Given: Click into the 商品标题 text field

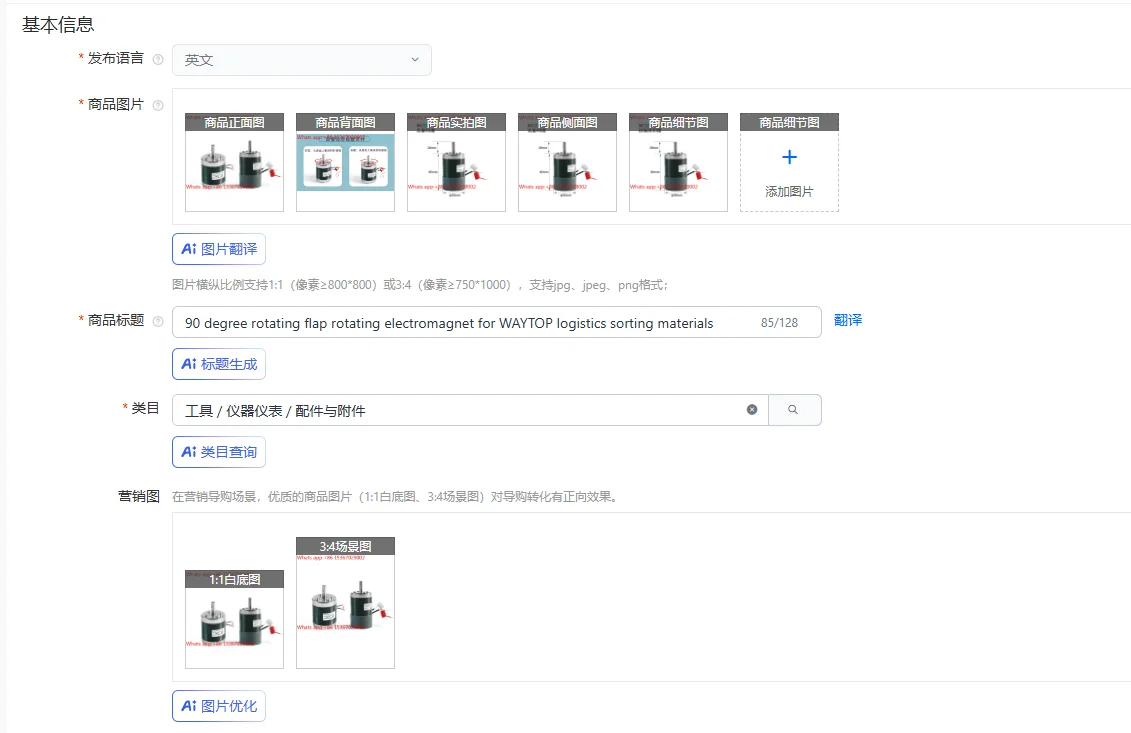Looking at the screenshot, I should 496,322.
